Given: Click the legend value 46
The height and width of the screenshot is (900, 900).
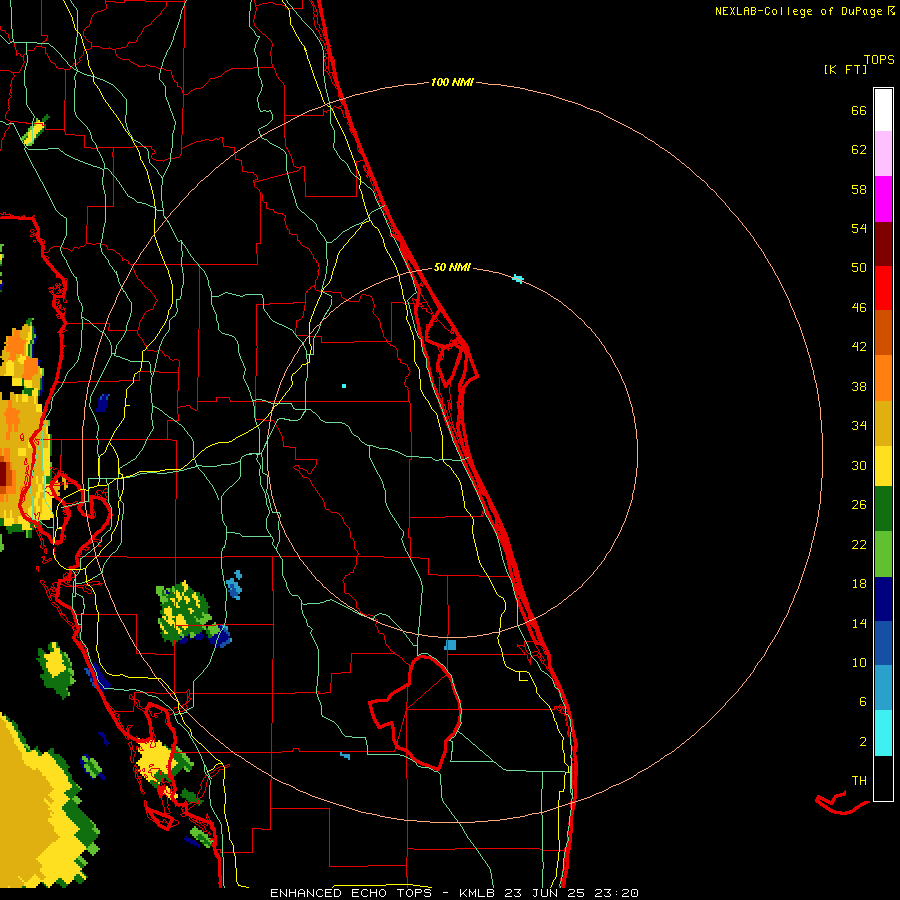Looking at the screenshot, I should [x=859, y=308].
